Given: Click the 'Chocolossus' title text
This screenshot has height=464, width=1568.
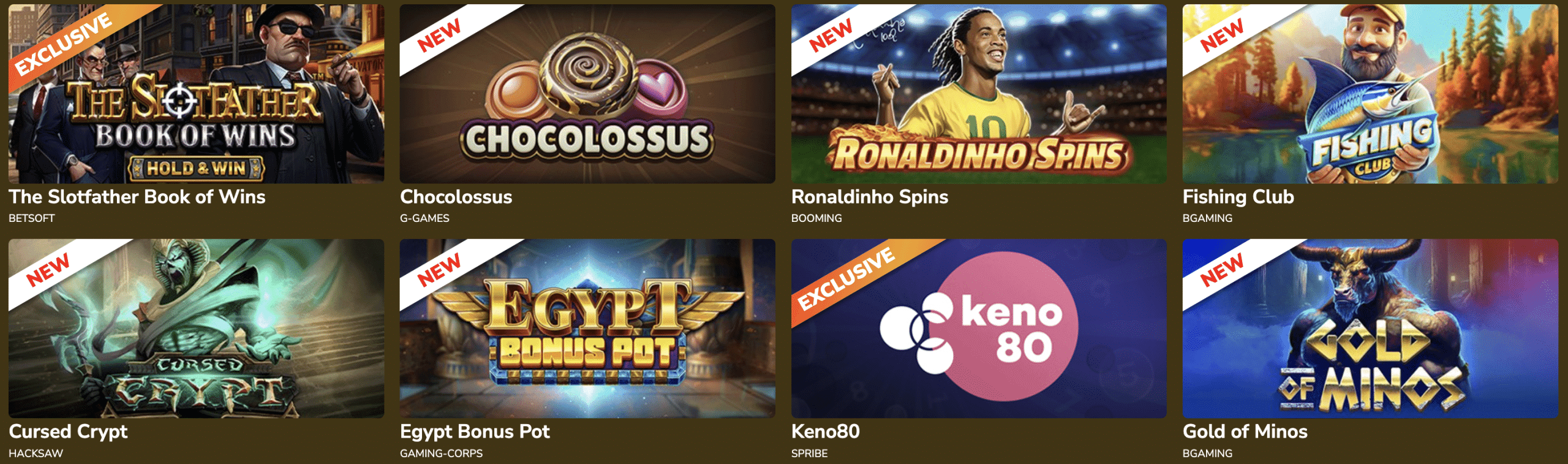Looking at the screenshot, I should point(456,197).
